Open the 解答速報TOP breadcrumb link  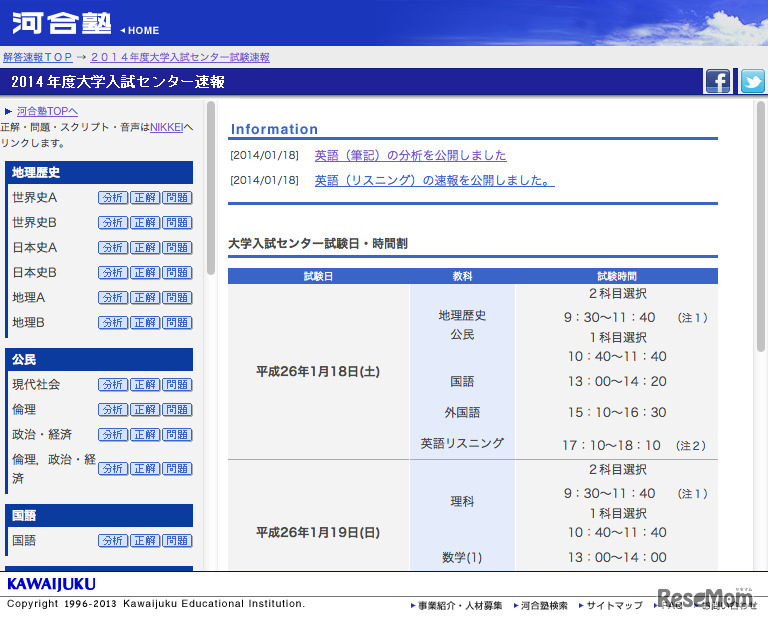[x=38, y=57]
